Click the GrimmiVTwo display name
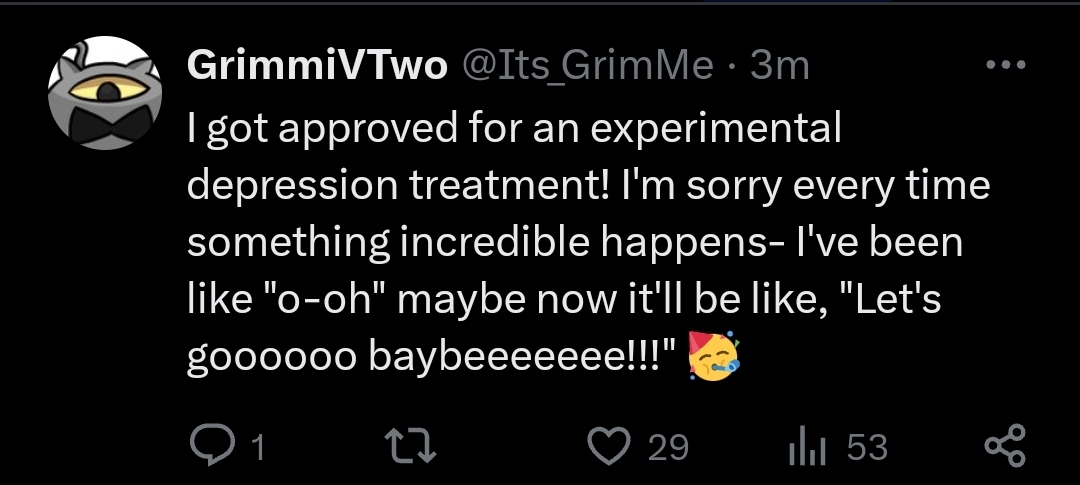This screenshot has width=1080, height=485. click(x=316, y=67)
